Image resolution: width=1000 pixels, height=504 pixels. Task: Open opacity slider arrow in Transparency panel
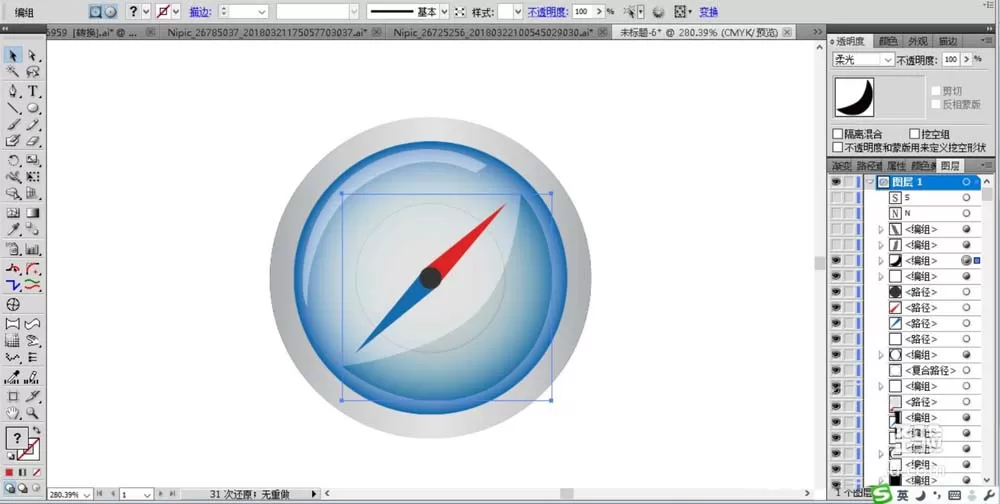pyautogui.click(x=967, y=59)
